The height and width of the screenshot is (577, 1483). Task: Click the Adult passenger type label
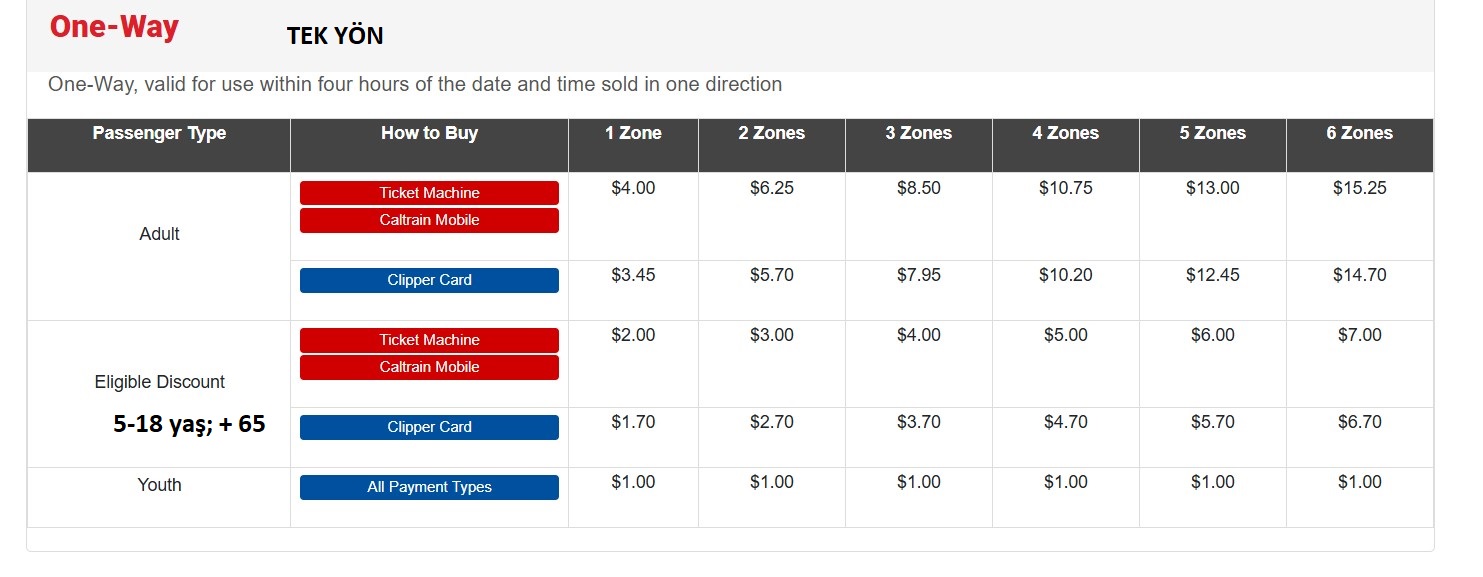[159, 234]
